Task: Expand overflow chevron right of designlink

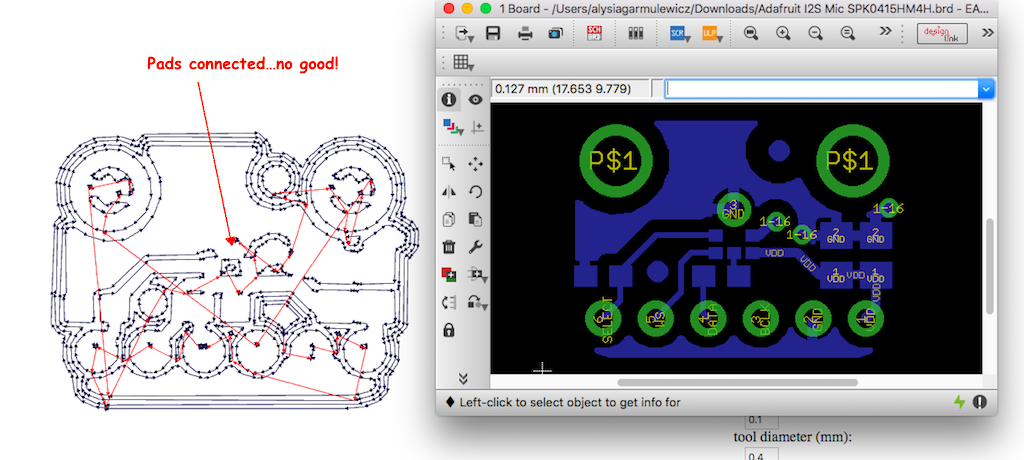Action: [x=987, y=33]
